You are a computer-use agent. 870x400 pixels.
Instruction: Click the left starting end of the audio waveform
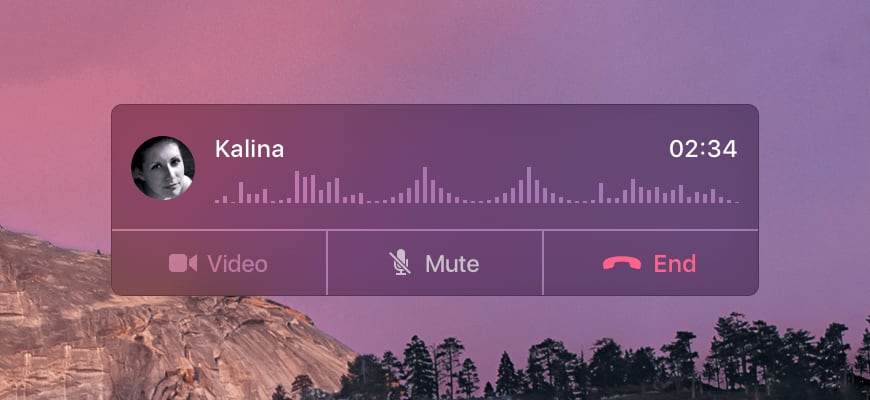pyautogui.click(x=218, y=201)
